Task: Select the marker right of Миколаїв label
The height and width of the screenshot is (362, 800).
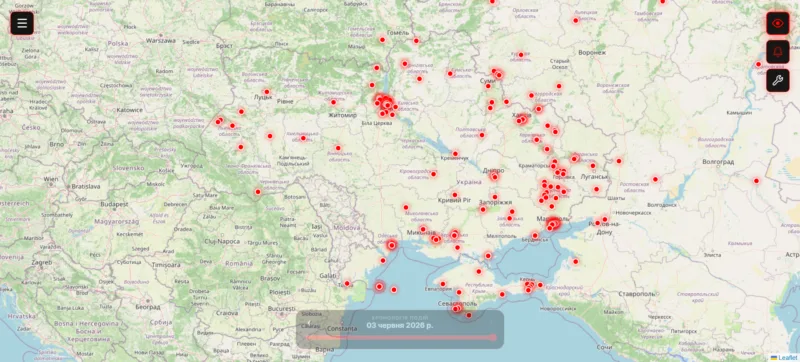Action: [x=436, y=239]
